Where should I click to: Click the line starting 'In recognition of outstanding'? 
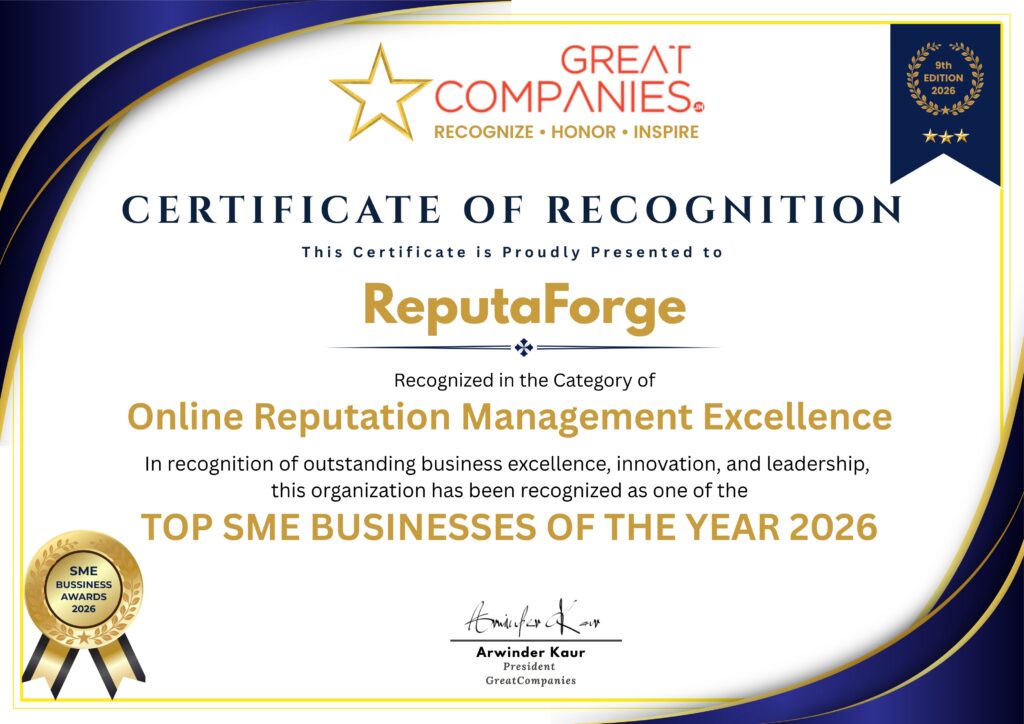tap(507, 464)
